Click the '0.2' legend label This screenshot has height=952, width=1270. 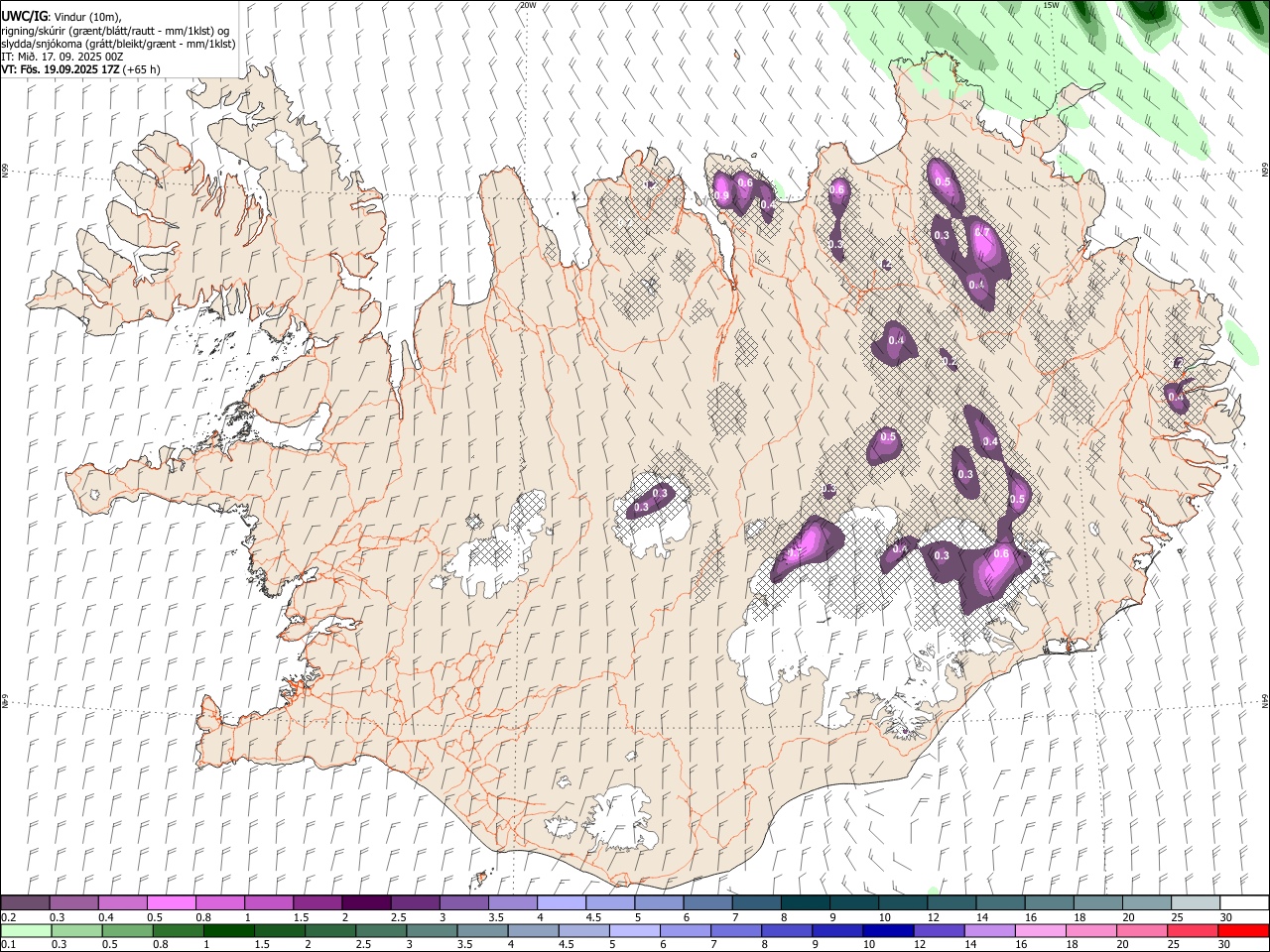coord(9,917)
